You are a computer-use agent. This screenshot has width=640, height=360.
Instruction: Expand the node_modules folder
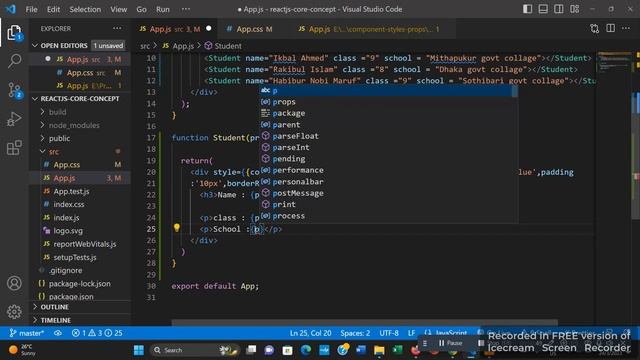pos(80,125)
